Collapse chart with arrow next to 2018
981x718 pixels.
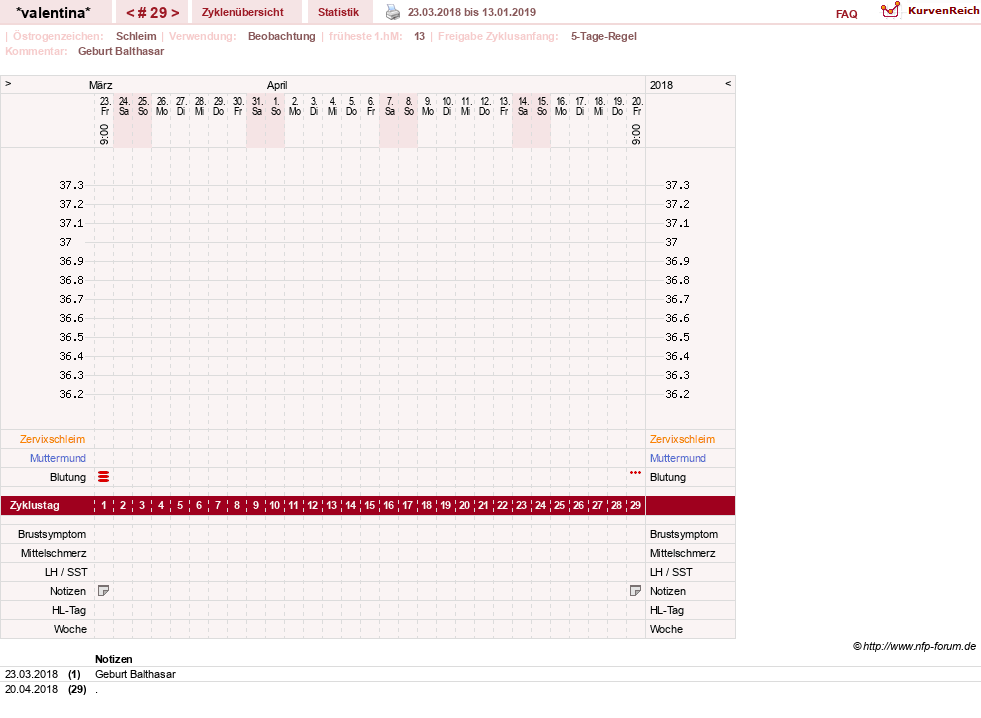(728, 83)
